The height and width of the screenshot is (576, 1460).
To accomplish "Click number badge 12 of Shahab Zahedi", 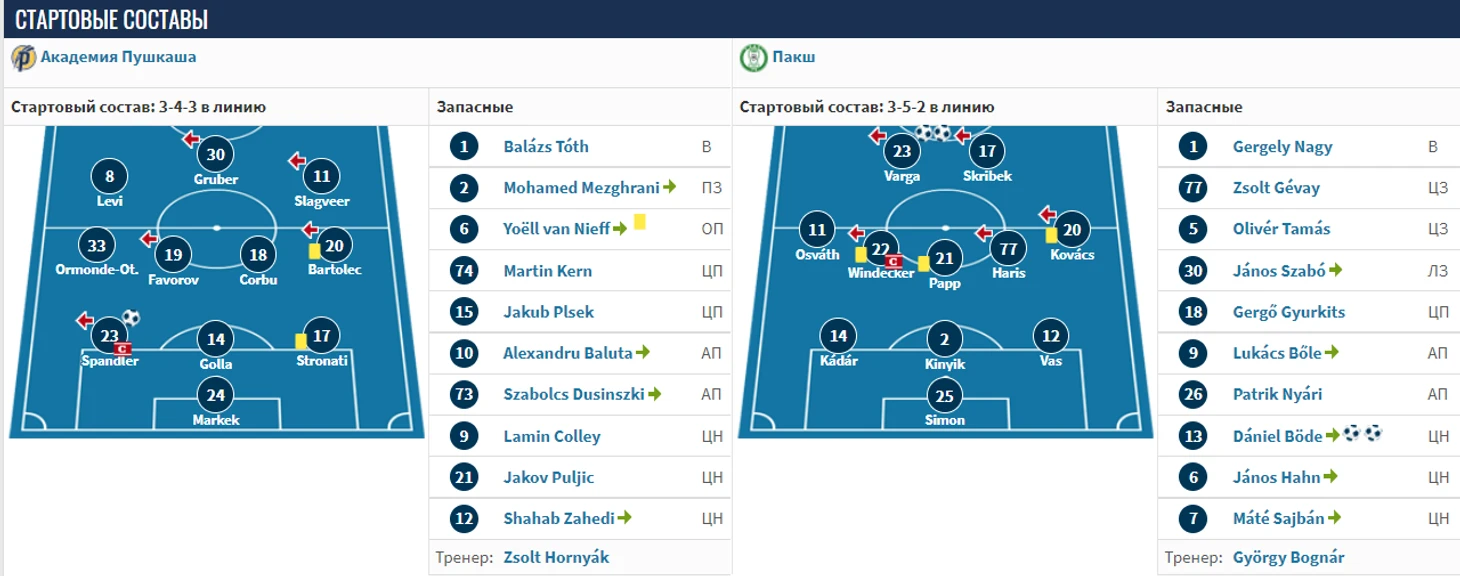I will point(463,519).
